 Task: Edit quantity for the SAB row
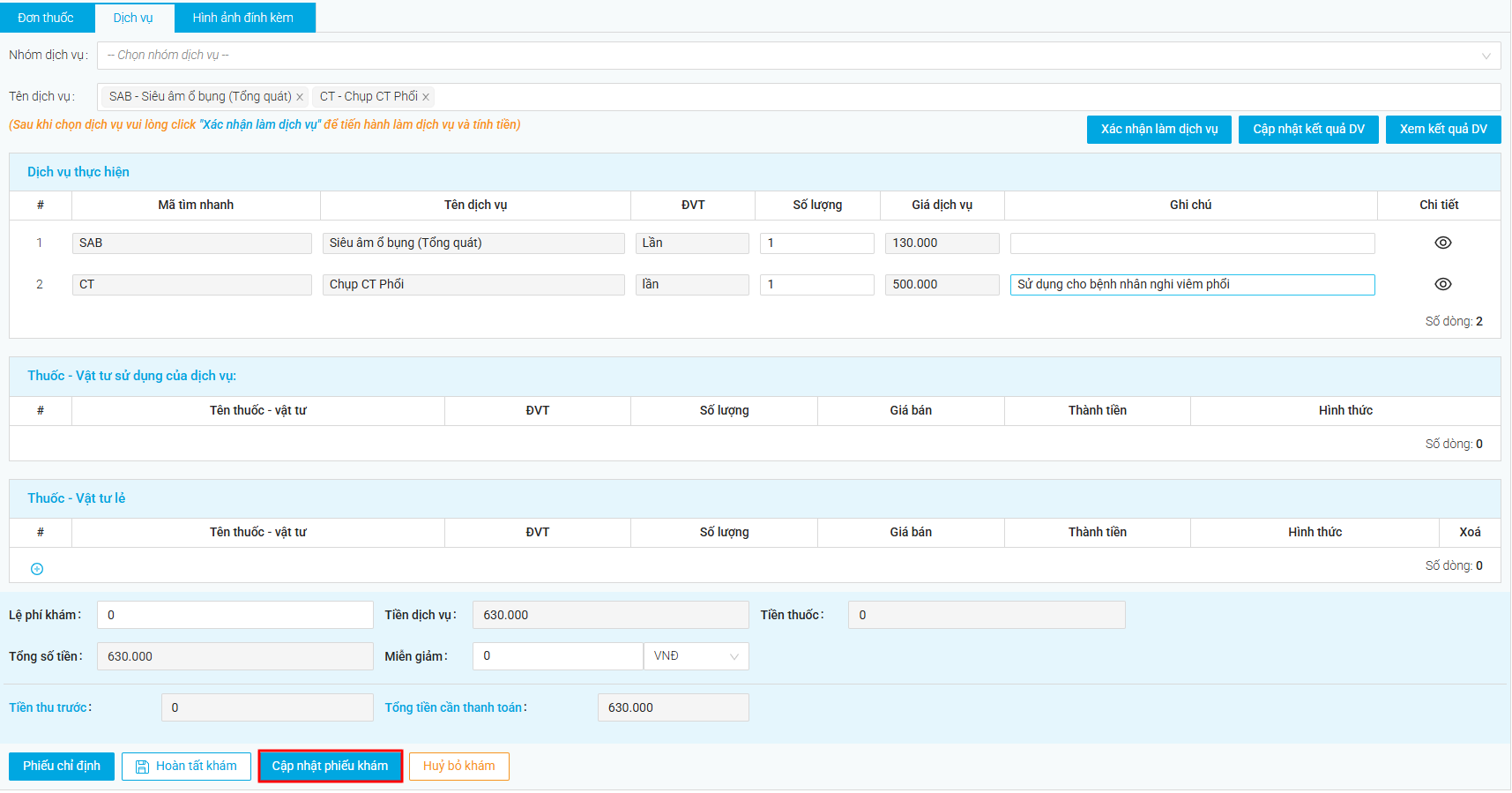point(817,243)
